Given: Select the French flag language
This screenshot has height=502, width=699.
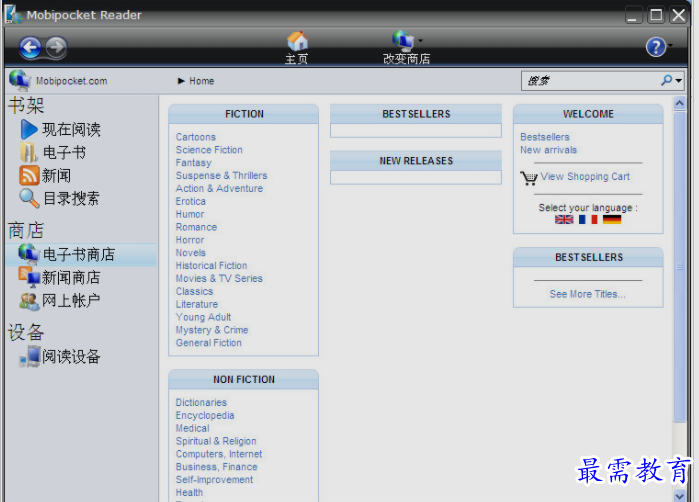Looking at the screenshot, I should (588, 219).
